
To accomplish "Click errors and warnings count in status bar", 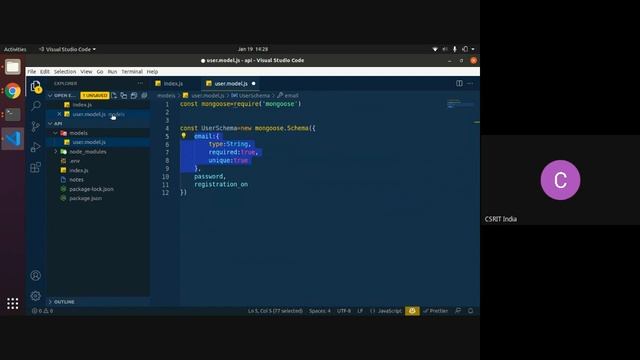I will [x=42, y=311].
